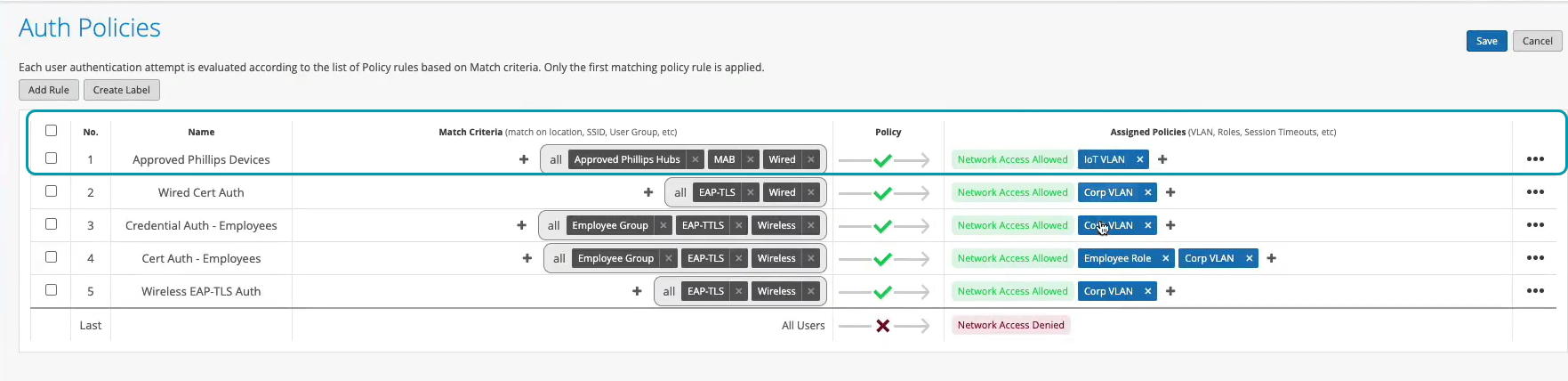The image size is (1568, 381).
Task: Save the auth policies
Action: [1486, 41]
